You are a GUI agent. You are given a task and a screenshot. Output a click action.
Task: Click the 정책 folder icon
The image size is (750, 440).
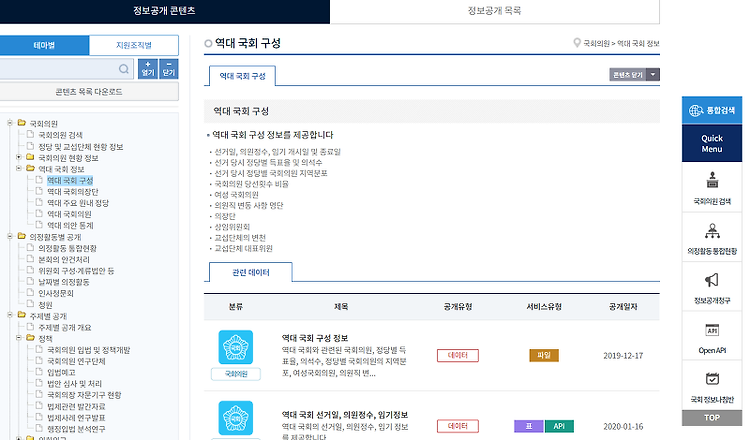click(31, 338)
